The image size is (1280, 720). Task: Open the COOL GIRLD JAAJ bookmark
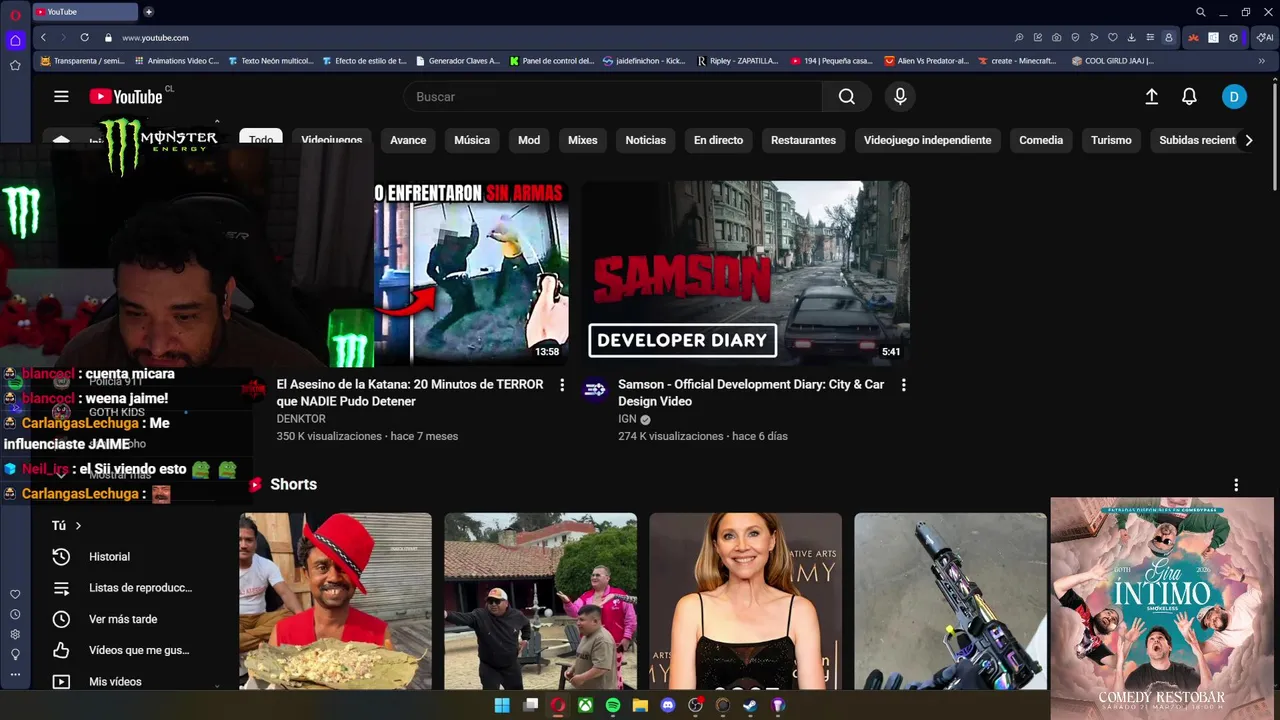[x=1113, y=61]
